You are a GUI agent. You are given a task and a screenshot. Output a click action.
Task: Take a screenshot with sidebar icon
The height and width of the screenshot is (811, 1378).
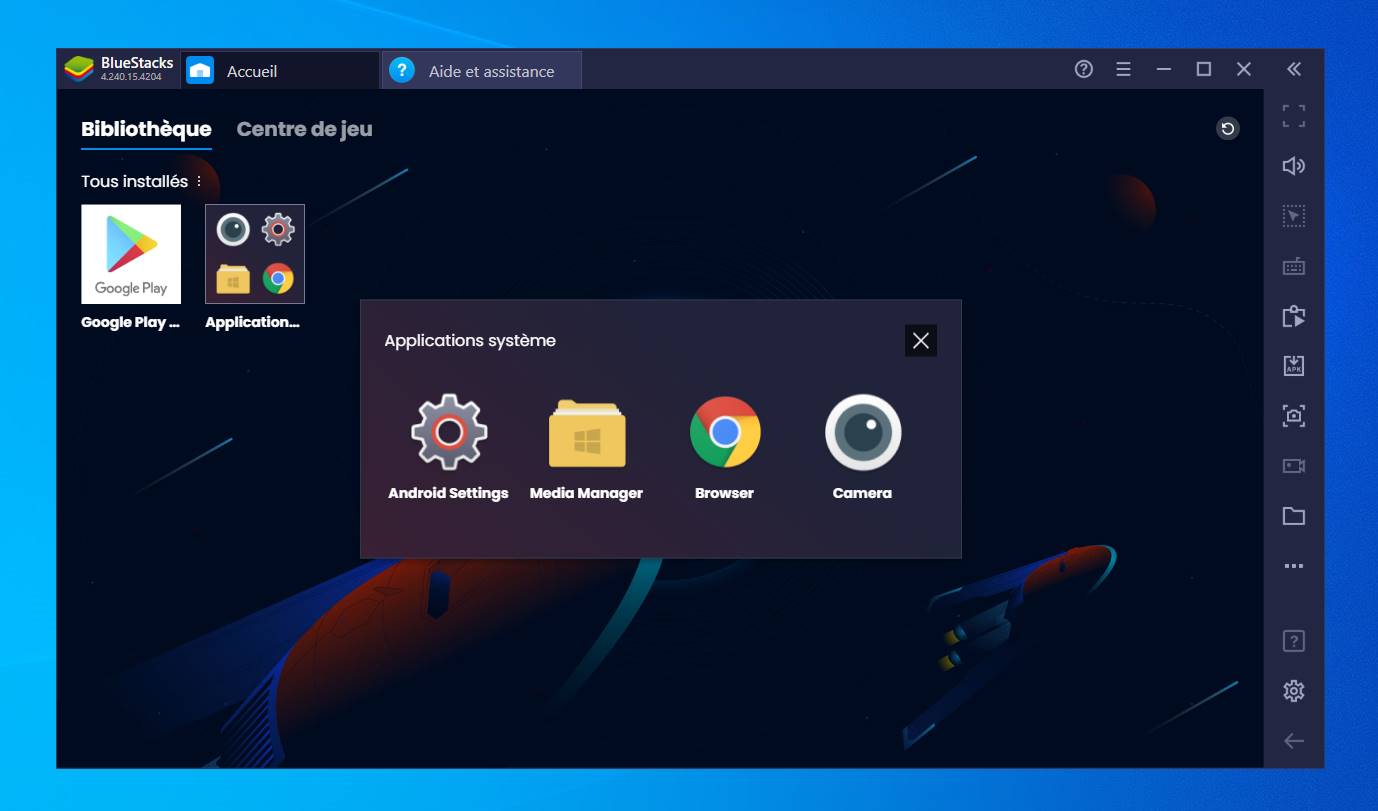1294,416
